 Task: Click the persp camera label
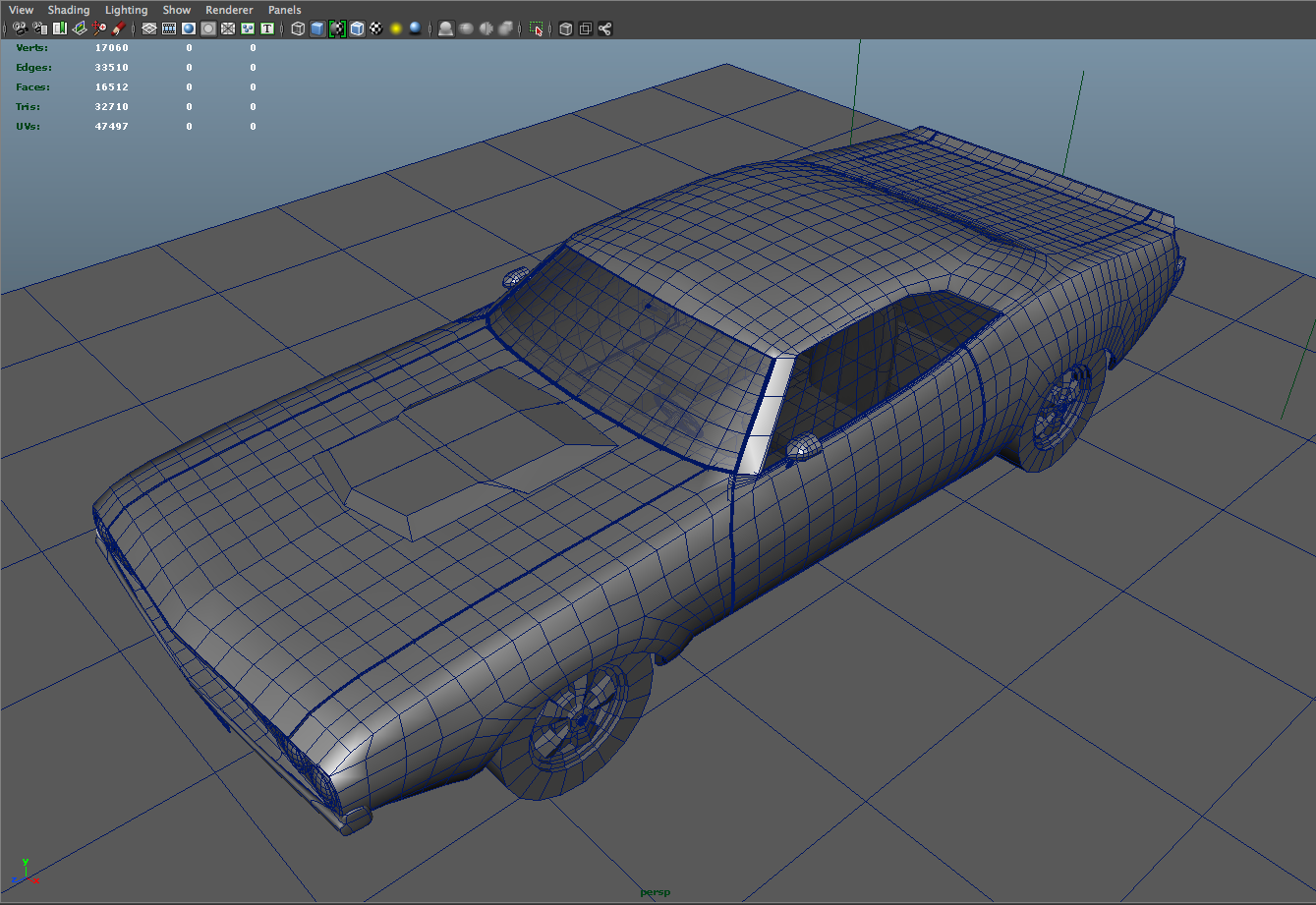[x=656, y=892]
